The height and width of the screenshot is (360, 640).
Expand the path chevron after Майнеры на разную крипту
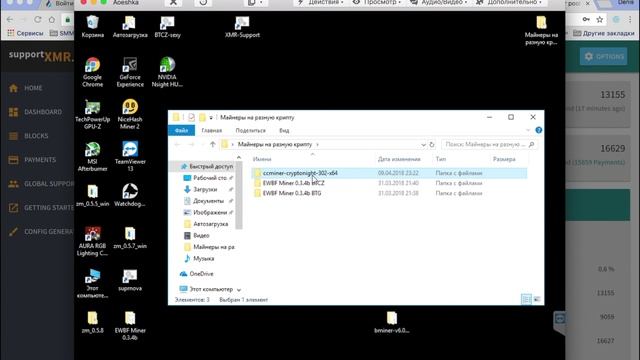tap(318, 144)
